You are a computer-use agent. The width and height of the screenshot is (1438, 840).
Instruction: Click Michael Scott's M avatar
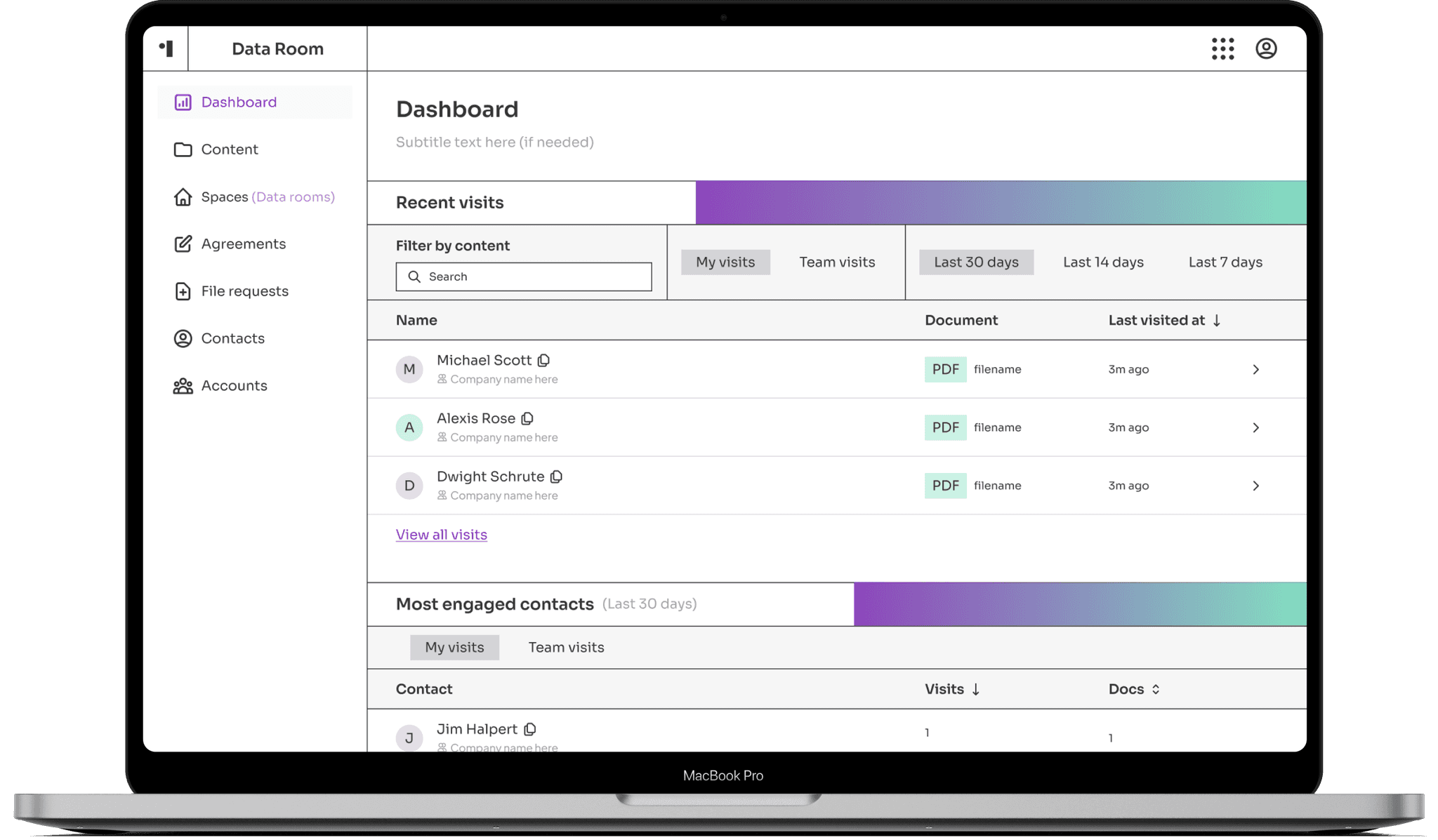pyautogui.click(x=409, y=369)
